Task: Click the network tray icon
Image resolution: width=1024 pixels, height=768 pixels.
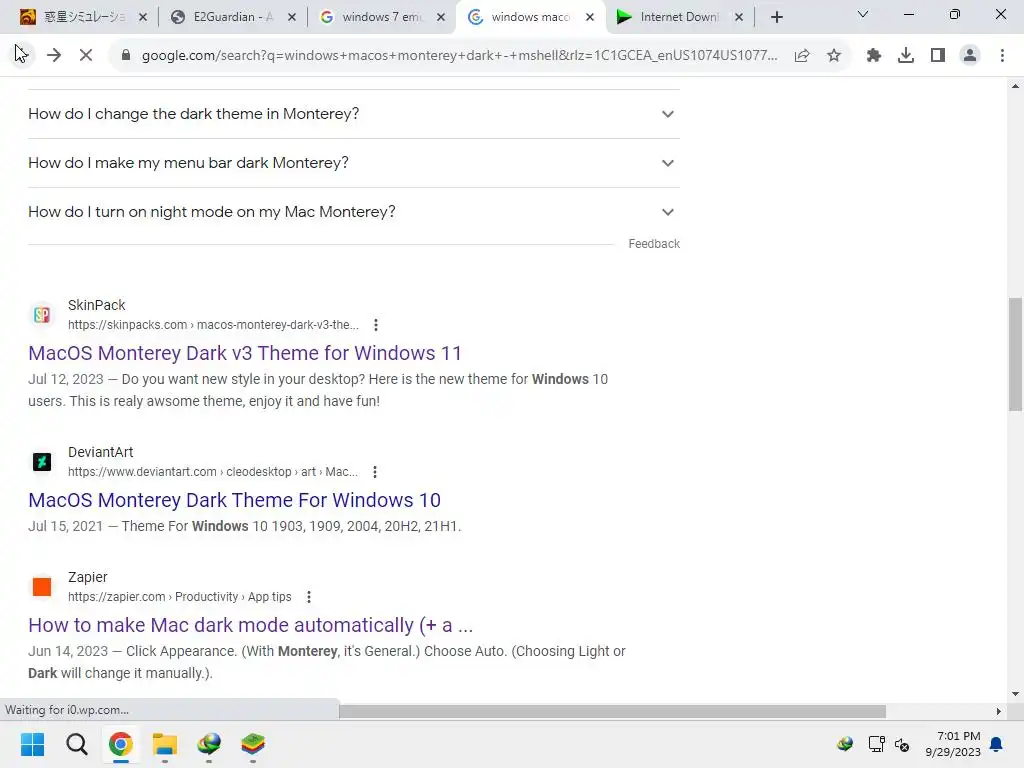Action: tap(876, 744)
